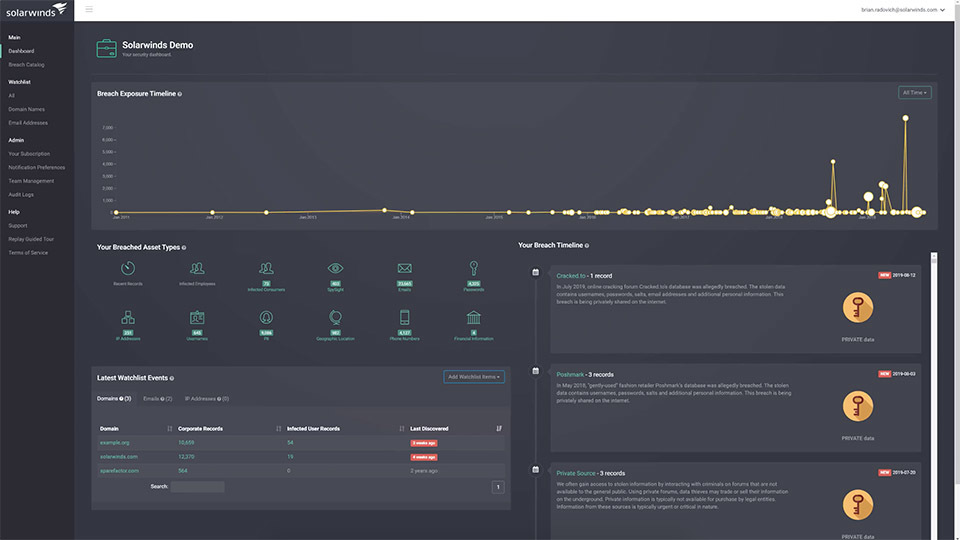Open Audit Logs in the sidebar
Viewport: 960px width, 540px height.
point(21,195)
